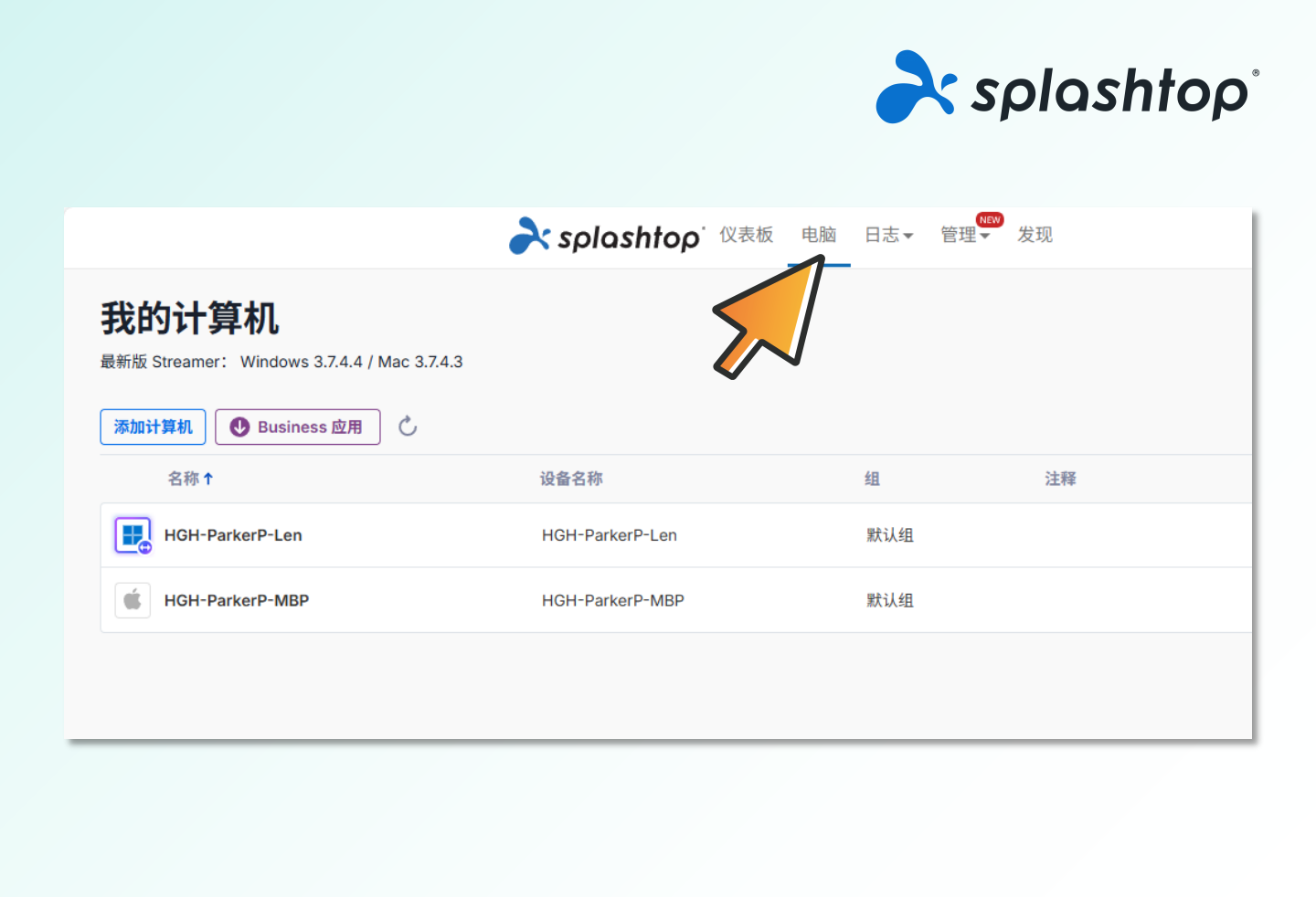Click the 我的计算机 page heading
Viewport: 1316px width, 897px height.
(x=189, y=319)
